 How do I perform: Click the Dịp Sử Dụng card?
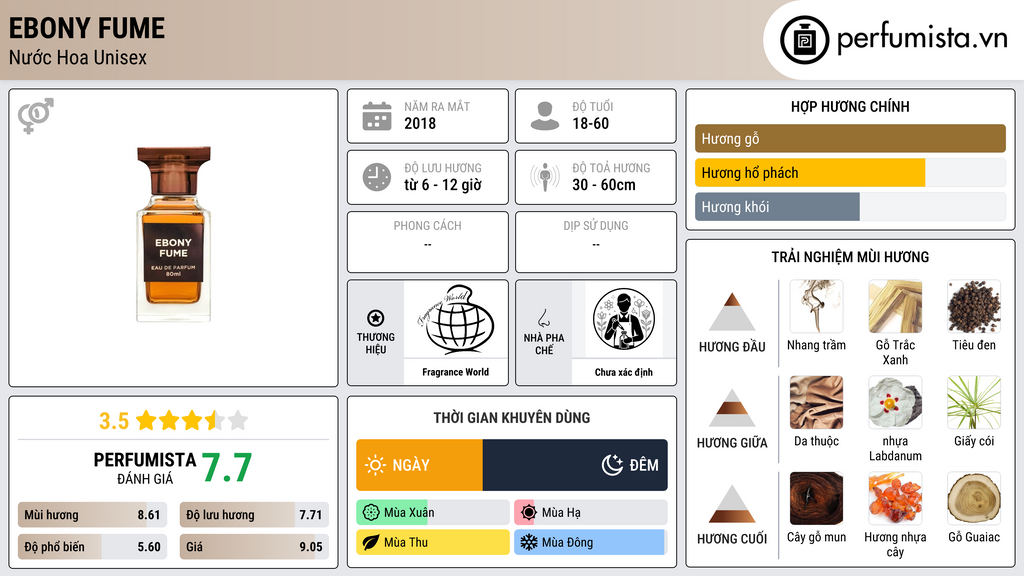tap(596, 242)
